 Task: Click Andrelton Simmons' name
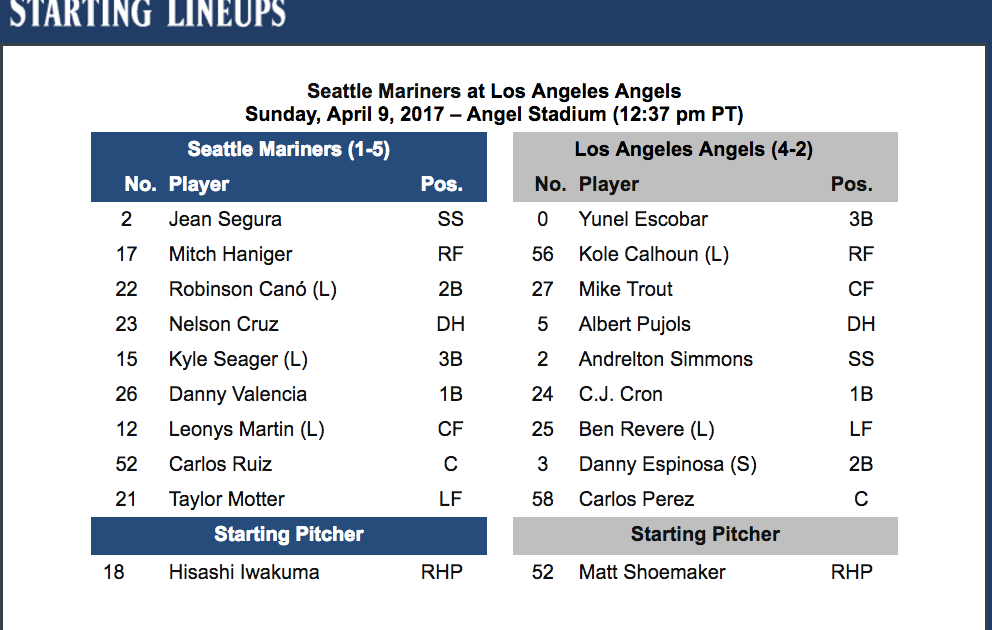click(x=665, y=359)
